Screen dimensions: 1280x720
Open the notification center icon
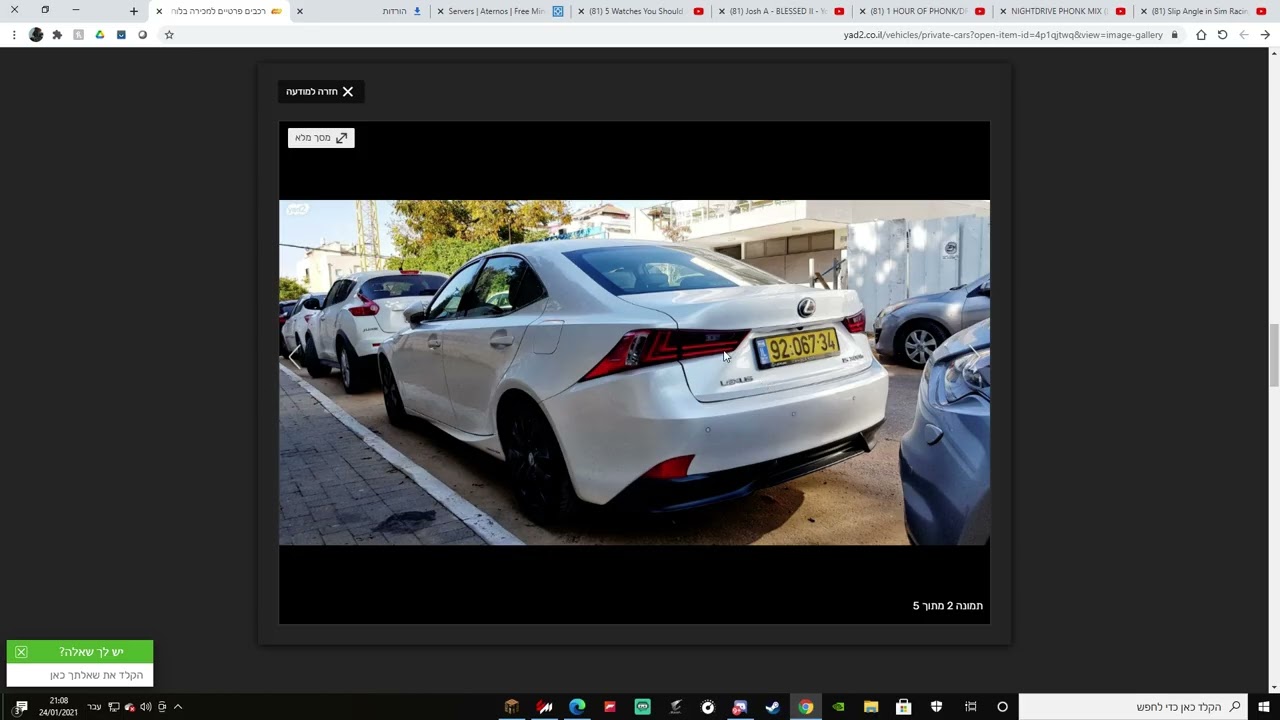20,707
